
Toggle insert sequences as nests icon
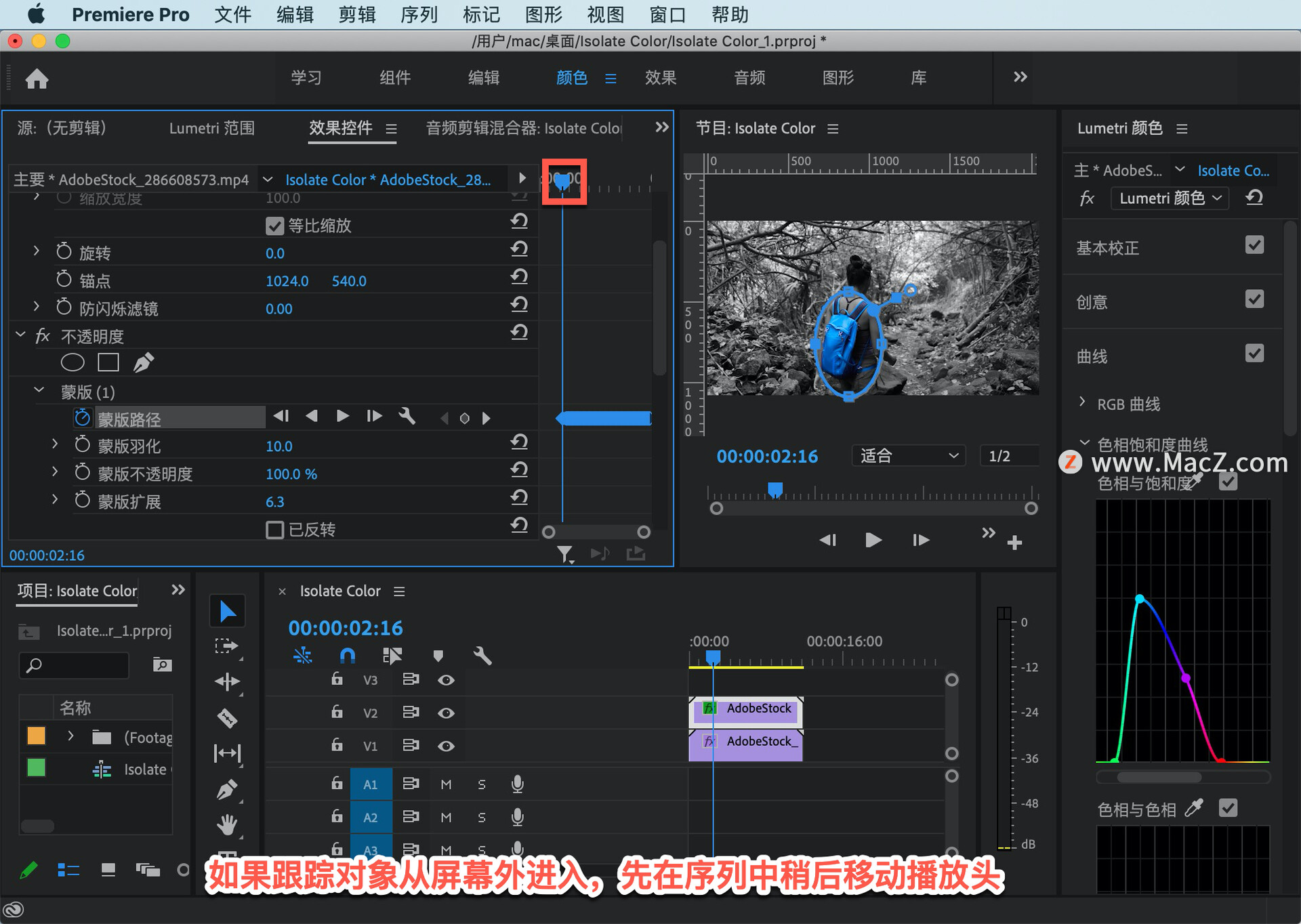(x=303, y=655)
